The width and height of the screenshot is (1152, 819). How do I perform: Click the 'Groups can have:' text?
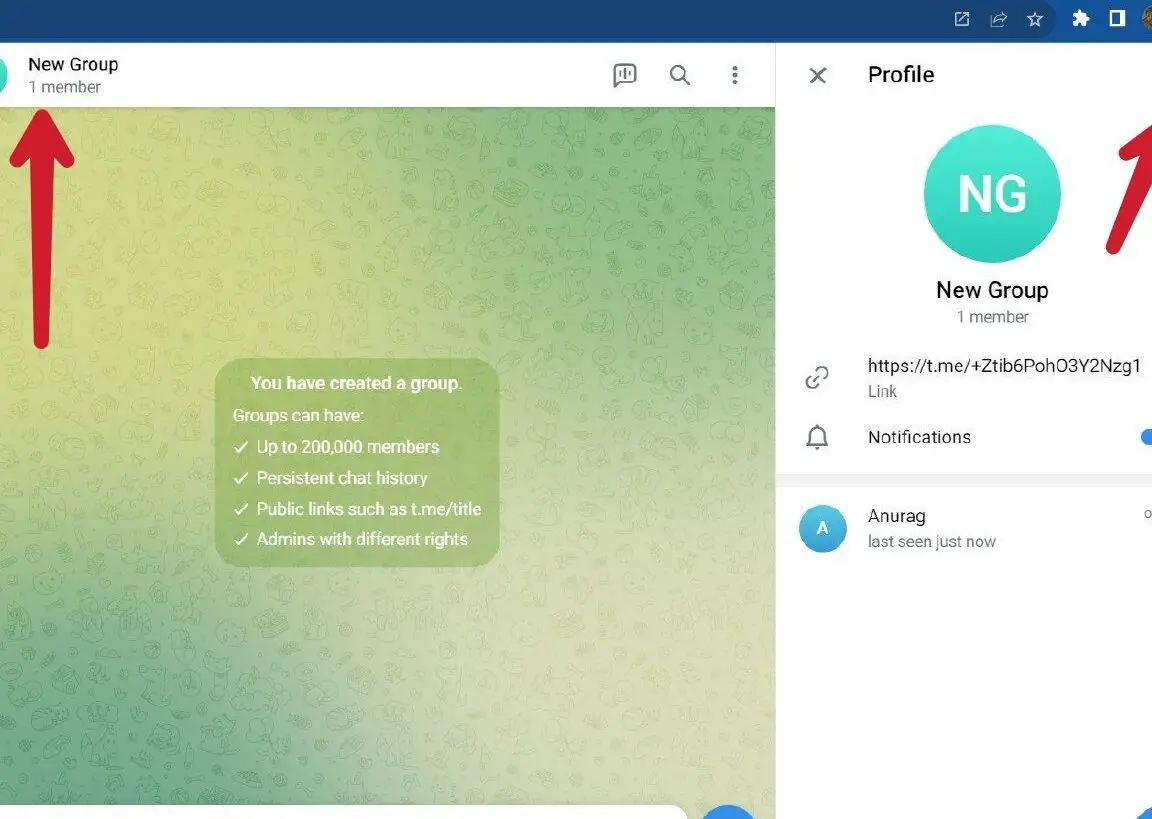tap(298, 416)
